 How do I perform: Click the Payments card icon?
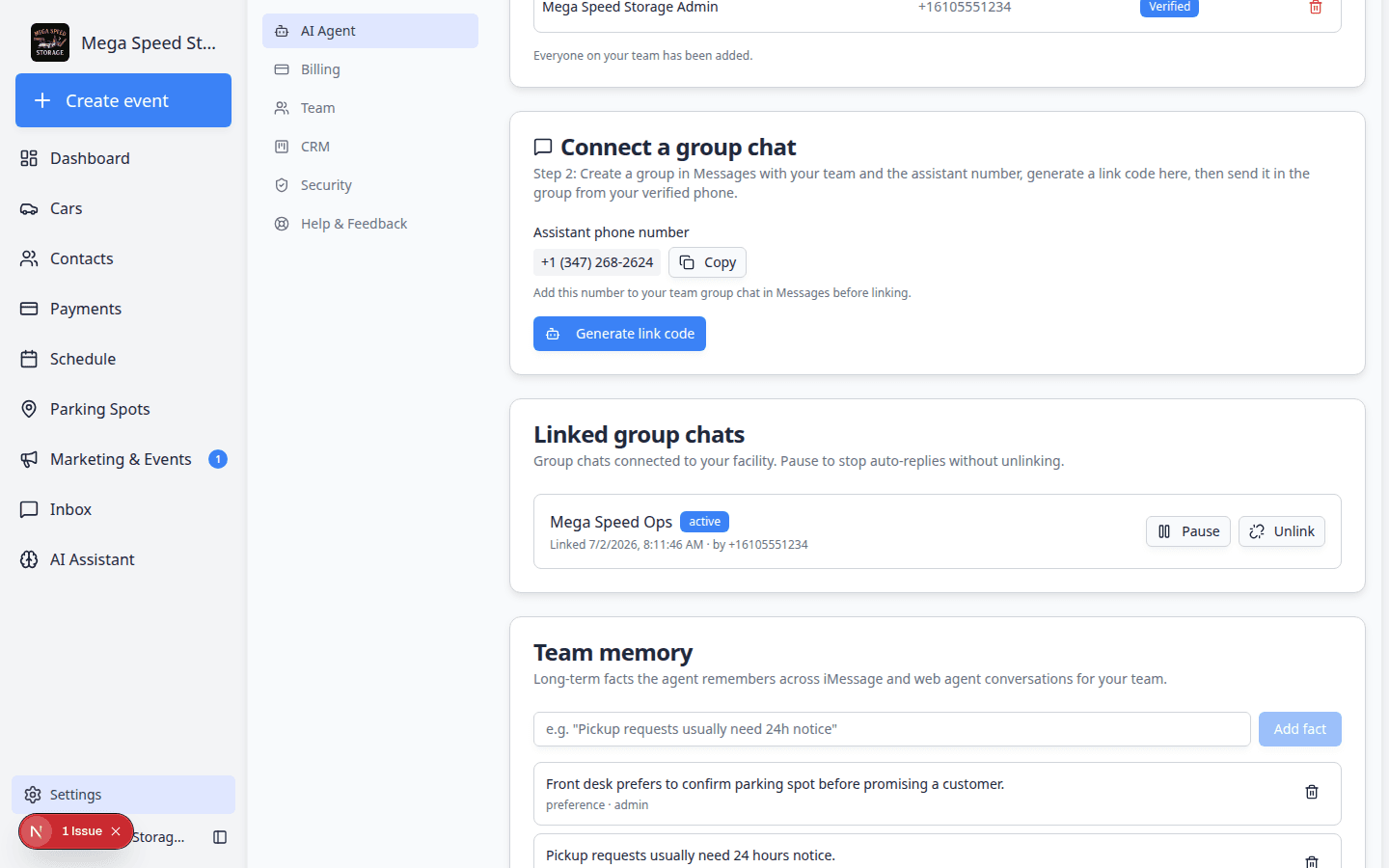point(29,309)
